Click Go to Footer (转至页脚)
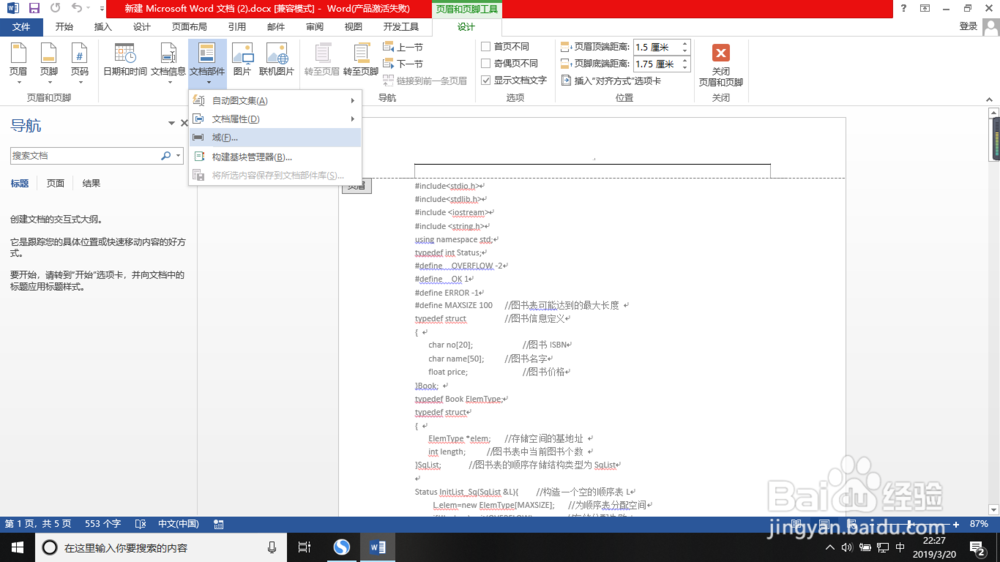 pyautogui.click(x=361, y=60)
